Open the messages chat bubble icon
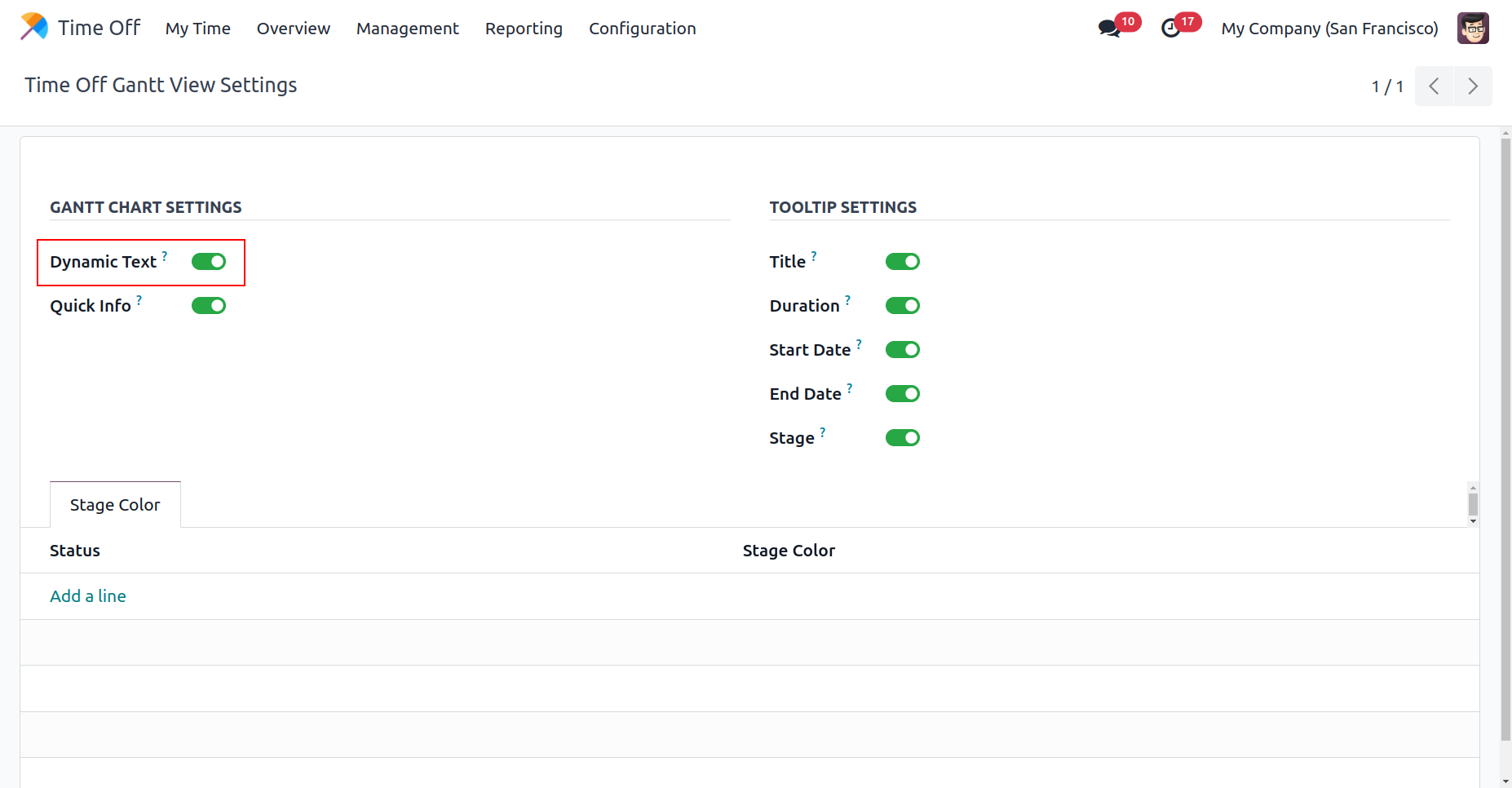This screenshot has width=1512, height=788. (x=1108, y=29)
